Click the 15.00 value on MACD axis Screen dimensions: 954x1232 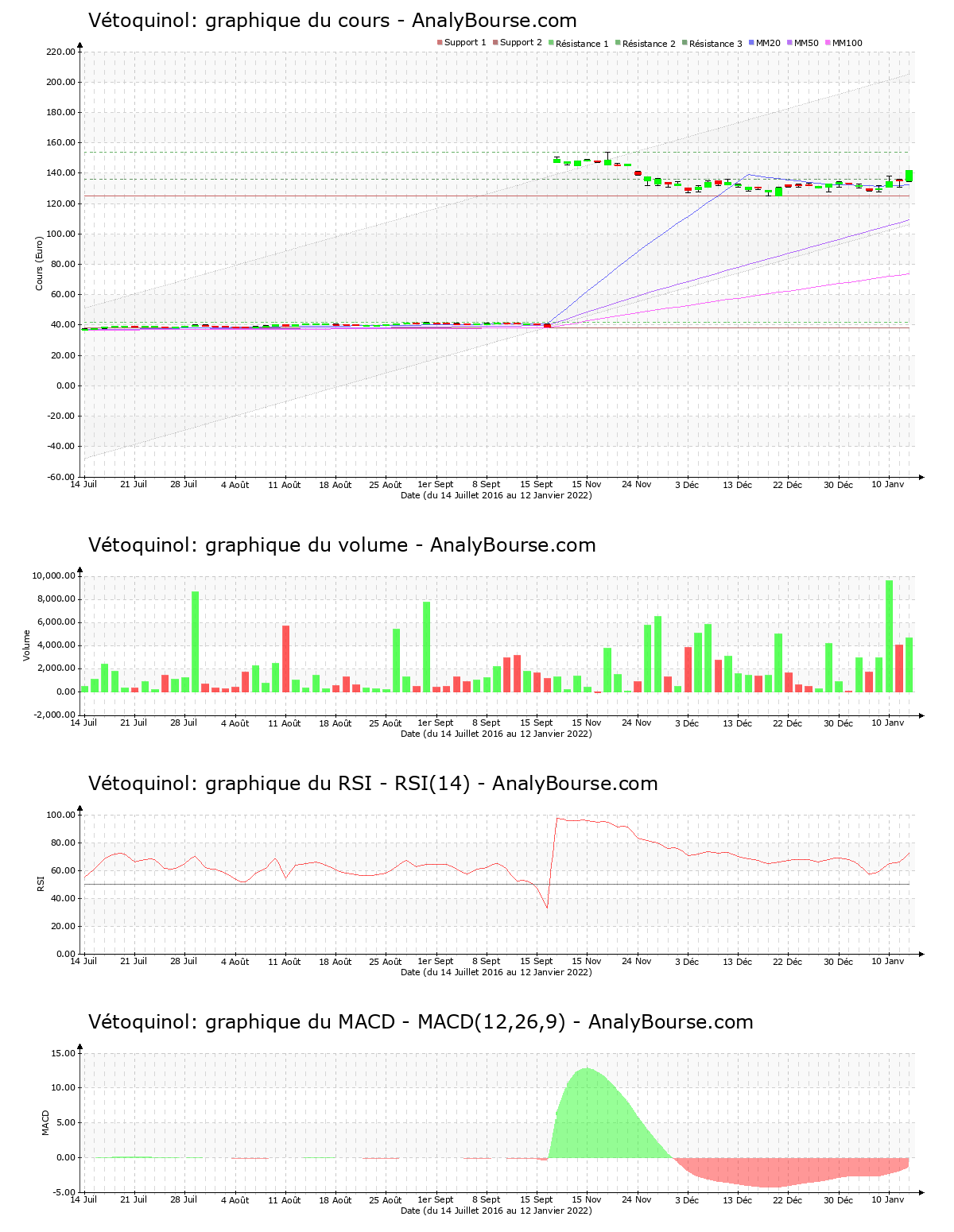click(x=63, y=1053)
